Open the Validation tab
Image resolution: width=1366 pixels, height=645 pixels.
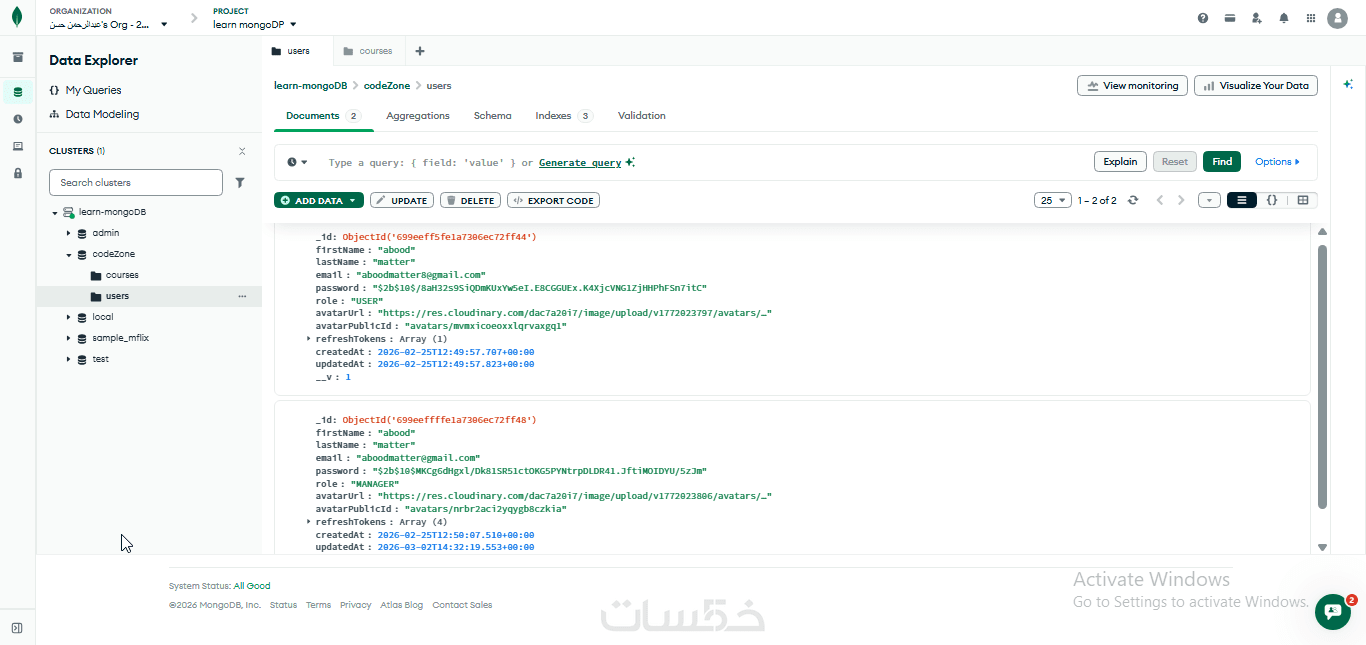642,116
